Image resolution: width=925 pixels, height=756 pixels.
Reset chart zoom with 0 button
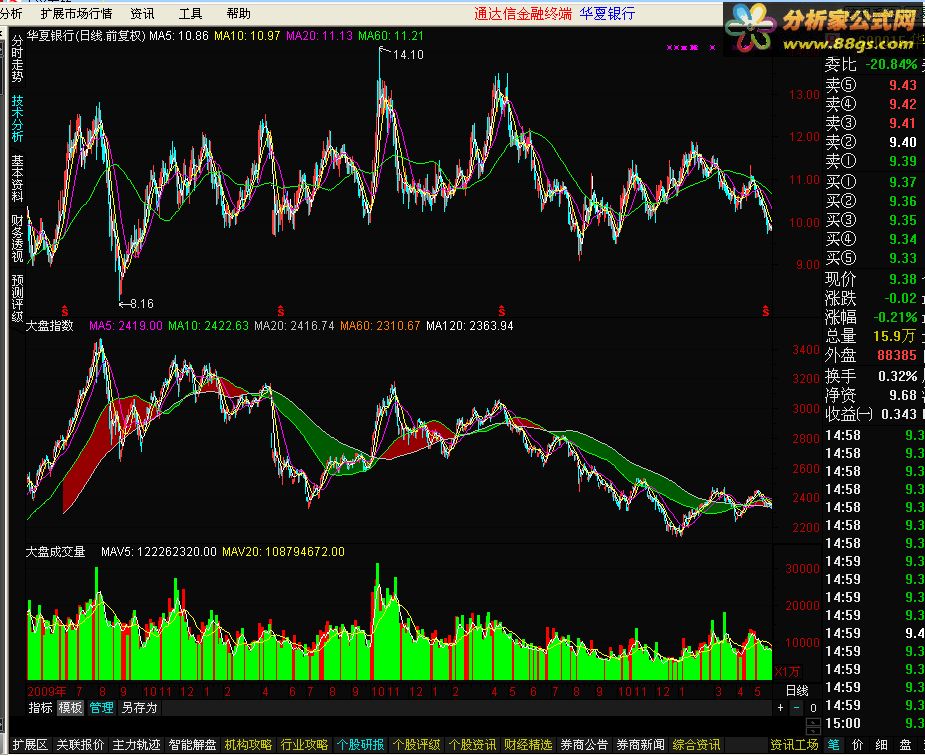pyautogui.click(x=813, y=708)
